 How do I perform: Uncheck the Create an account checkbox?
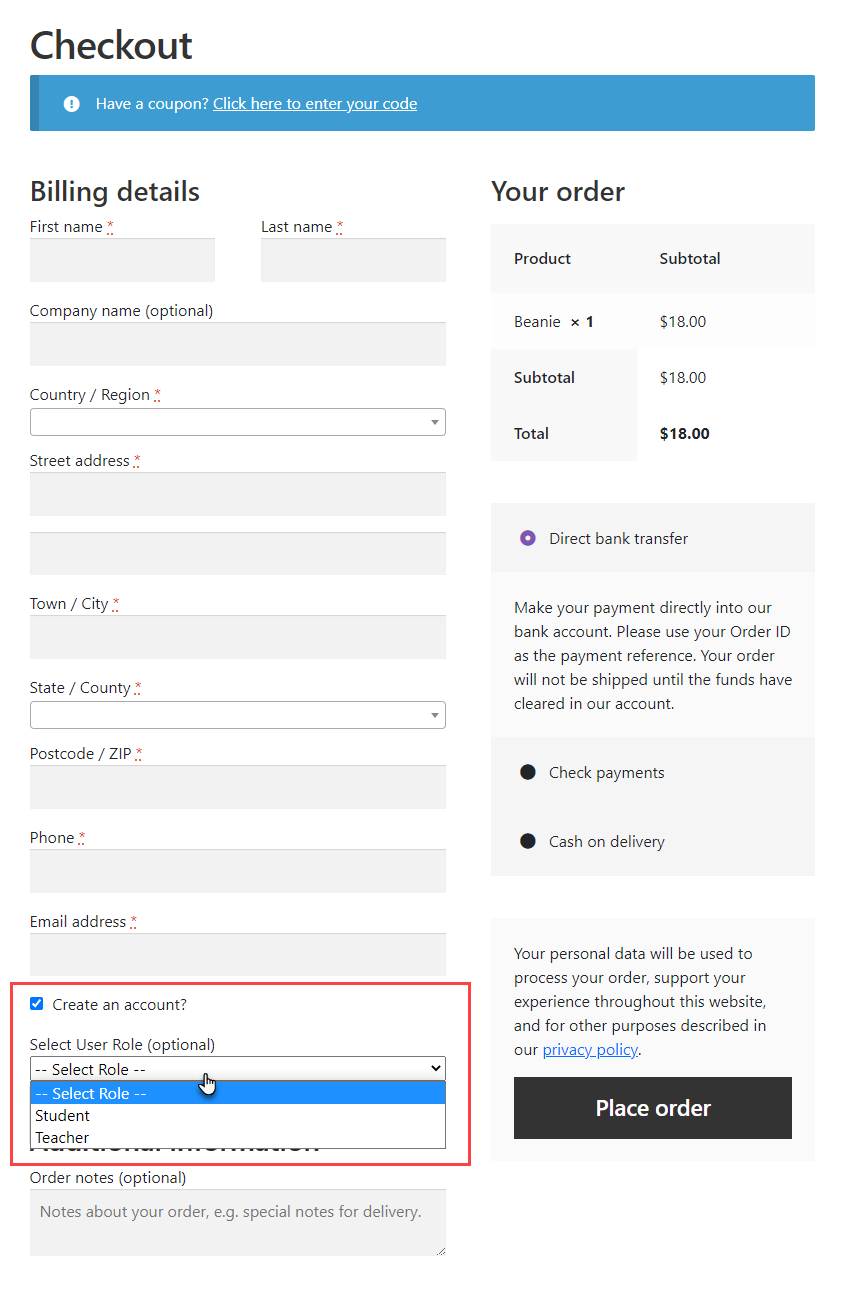(37, 1004)
